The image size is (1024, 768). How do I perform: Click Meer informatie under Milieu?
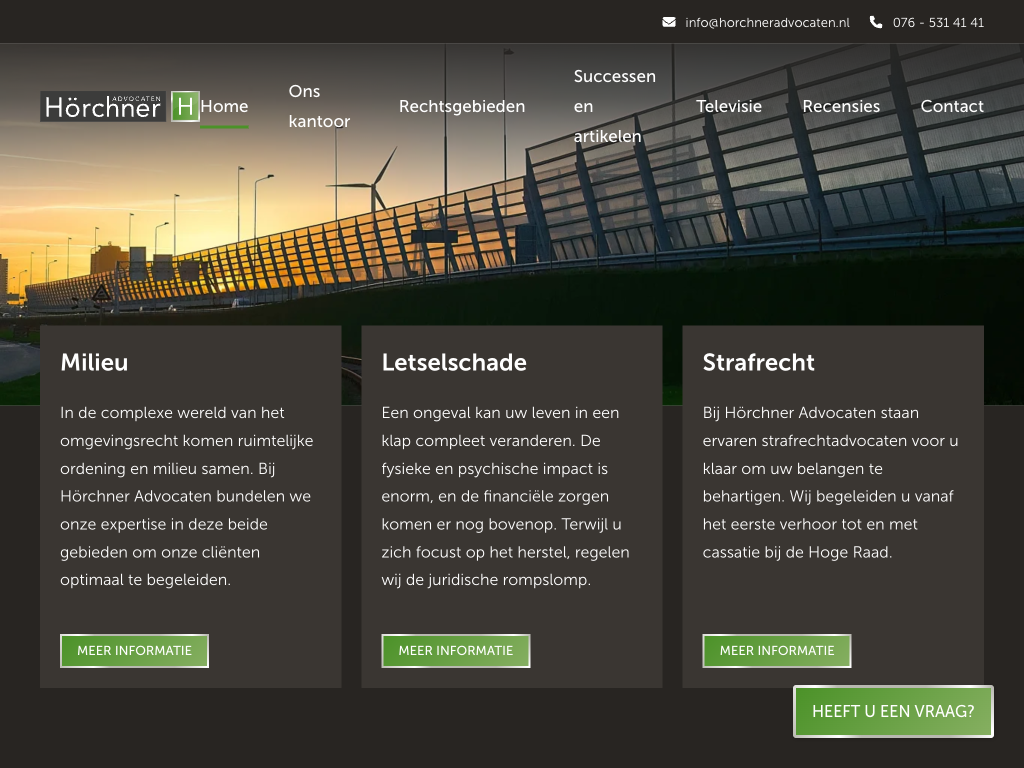[134, 651]
